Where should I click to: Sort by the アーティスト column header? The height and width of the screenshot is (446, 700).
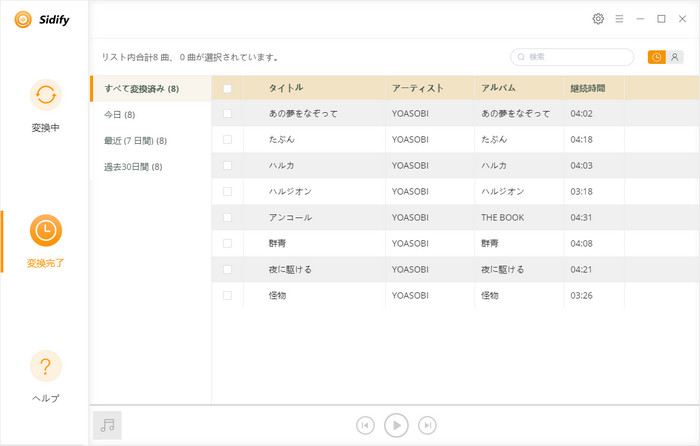[x=417, y=88]
